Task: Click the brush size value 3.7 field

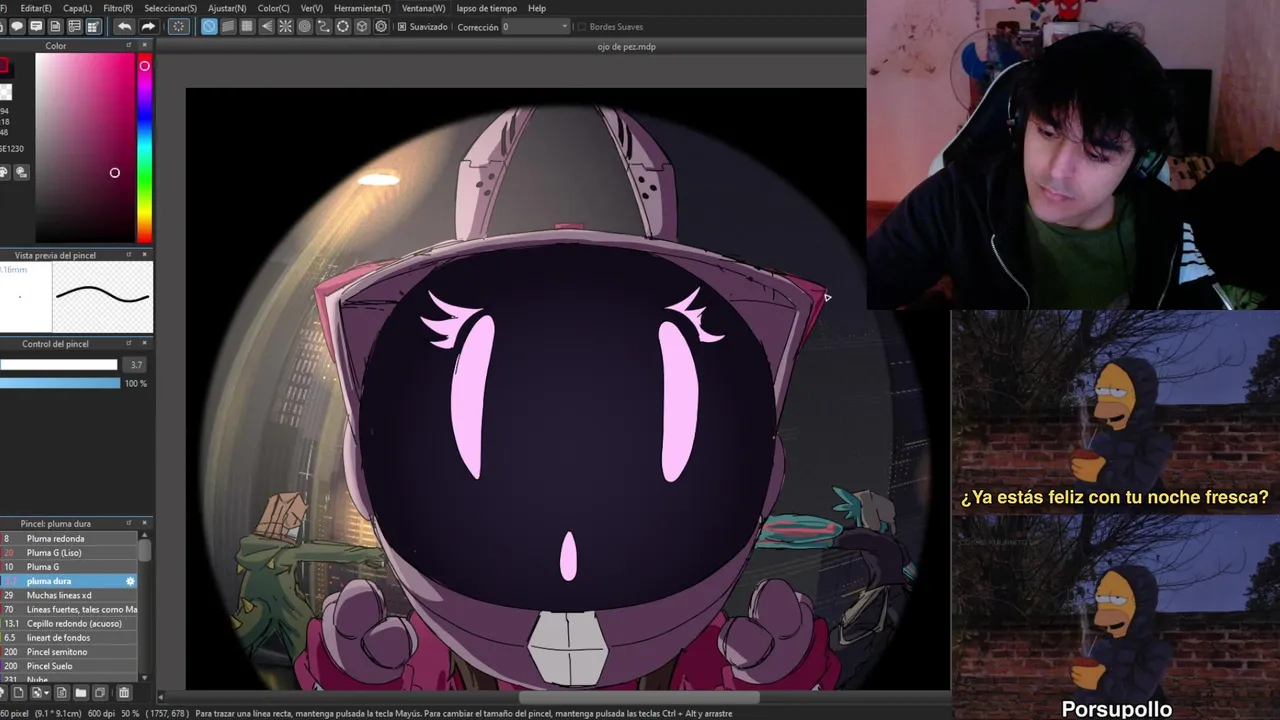Action: coord(137,365)
